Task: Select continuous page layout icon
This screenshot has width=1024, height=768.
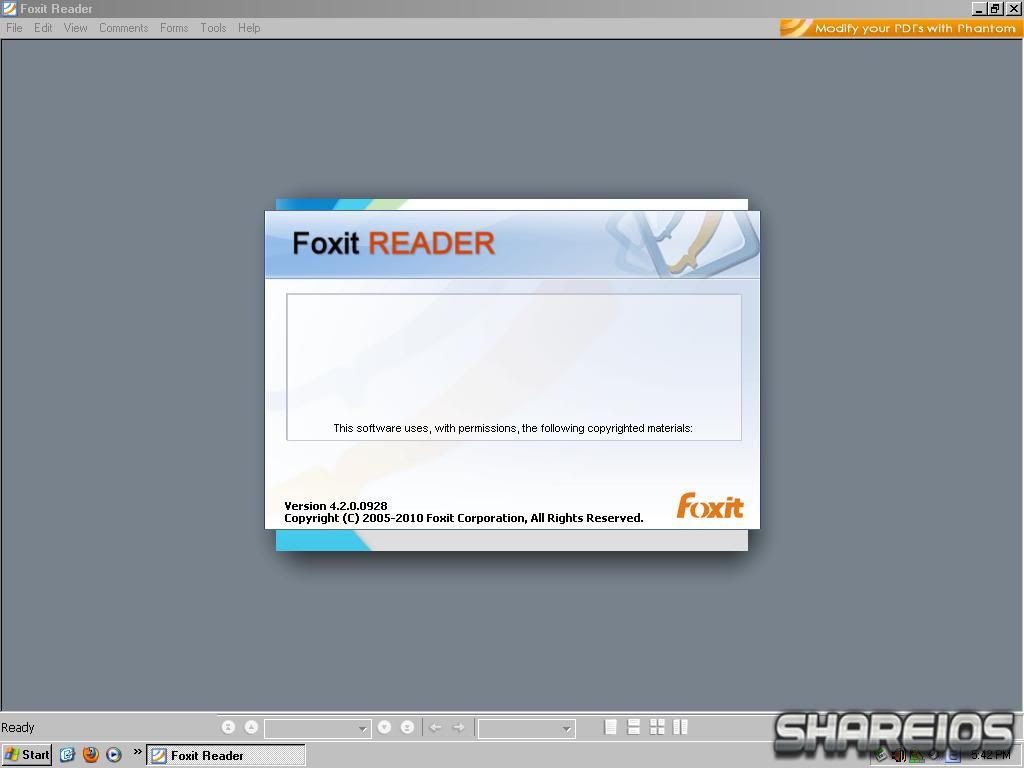Action: 633,727
